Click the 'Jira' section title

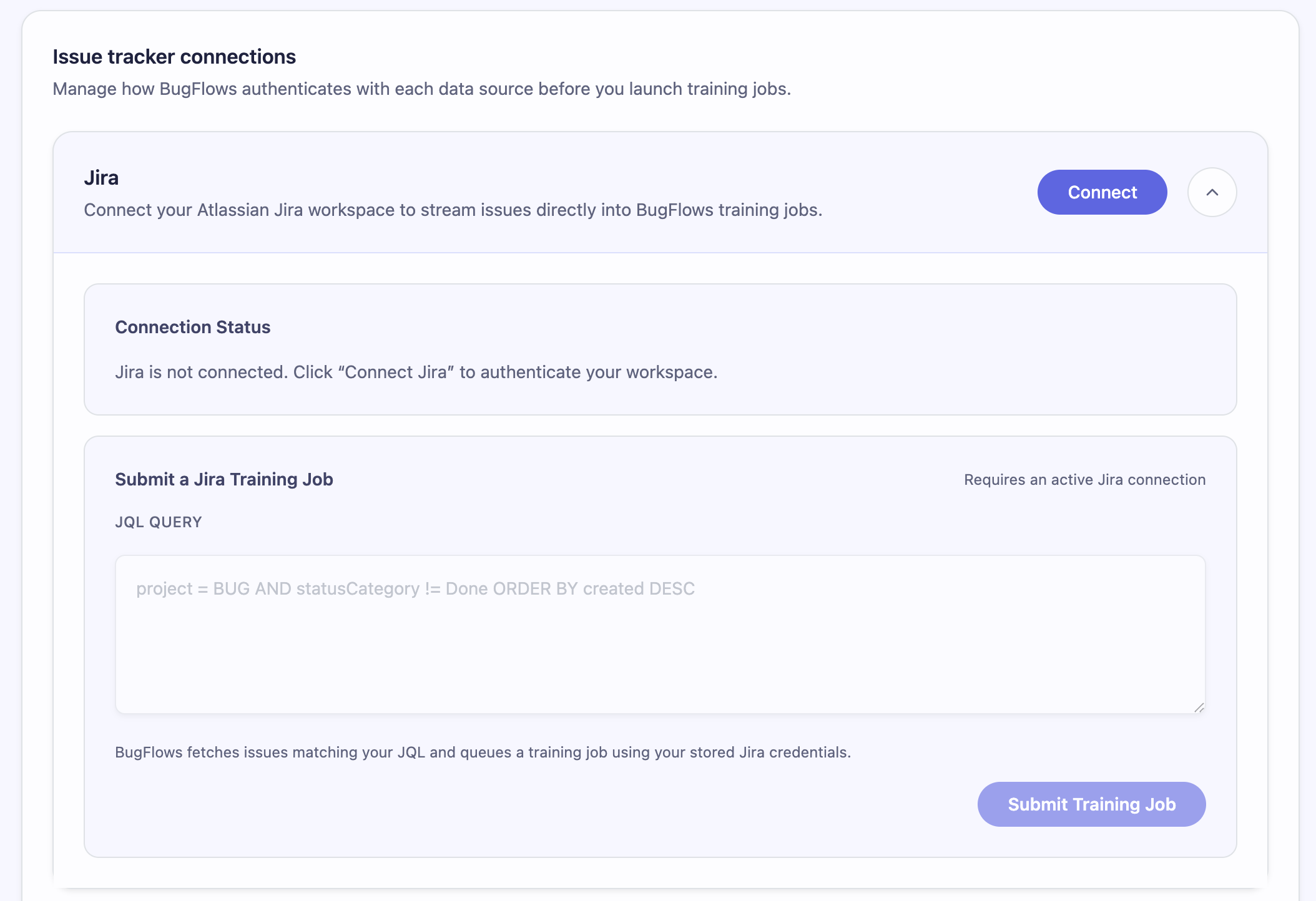point(101,178)
